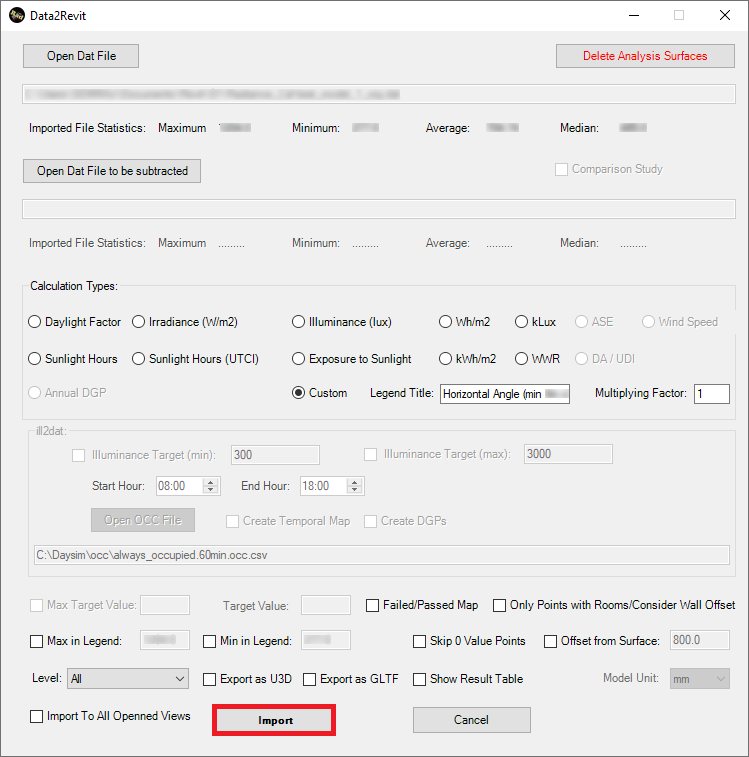749x757 pixels.
Task: Enable Failed/Passed Map checkbox
Action: pyautogui.click(x=372, y=605)
